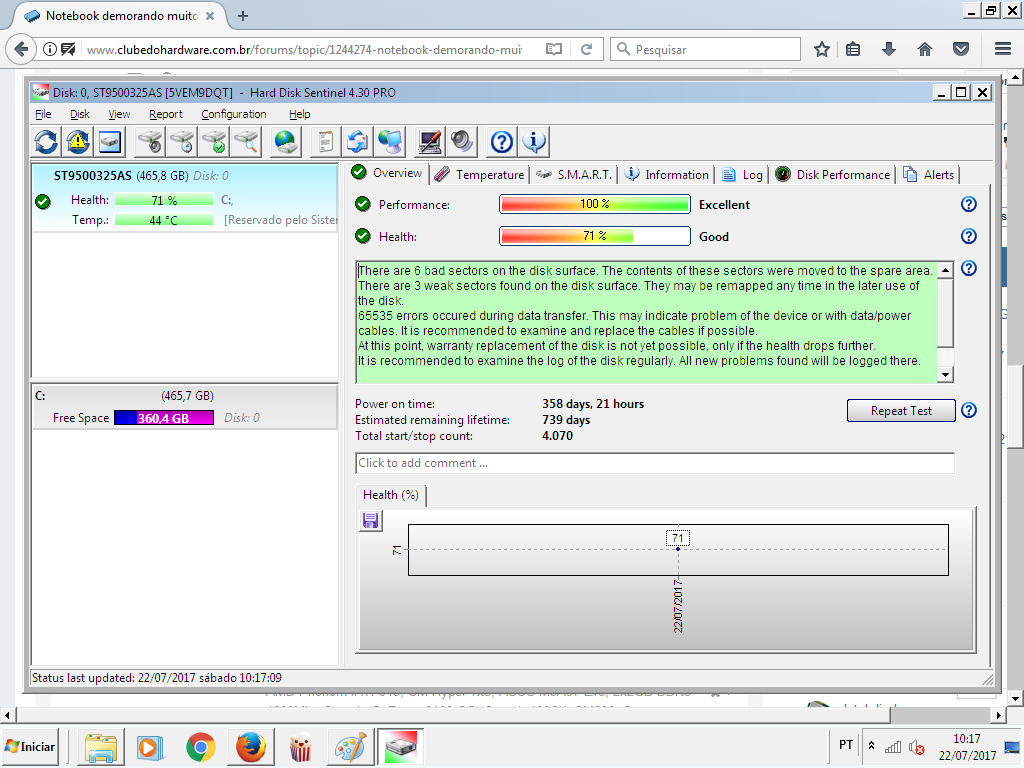Click the Repeat Test button
This screenshot has width=1024, height=768.
[x=901, y=411]
